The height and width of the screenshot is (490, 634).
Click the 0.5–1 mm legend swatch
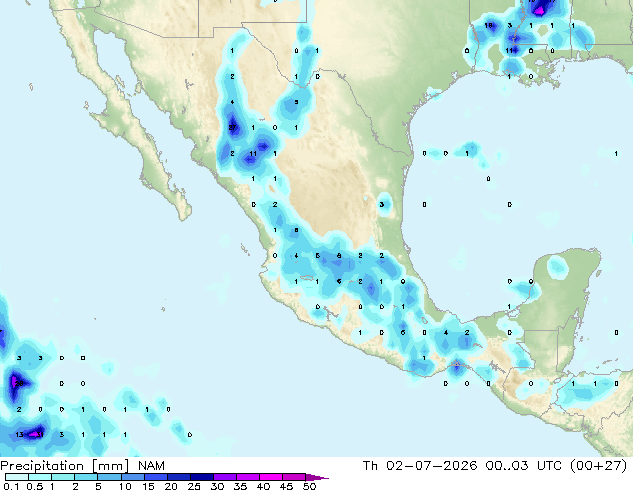point(40,477)
